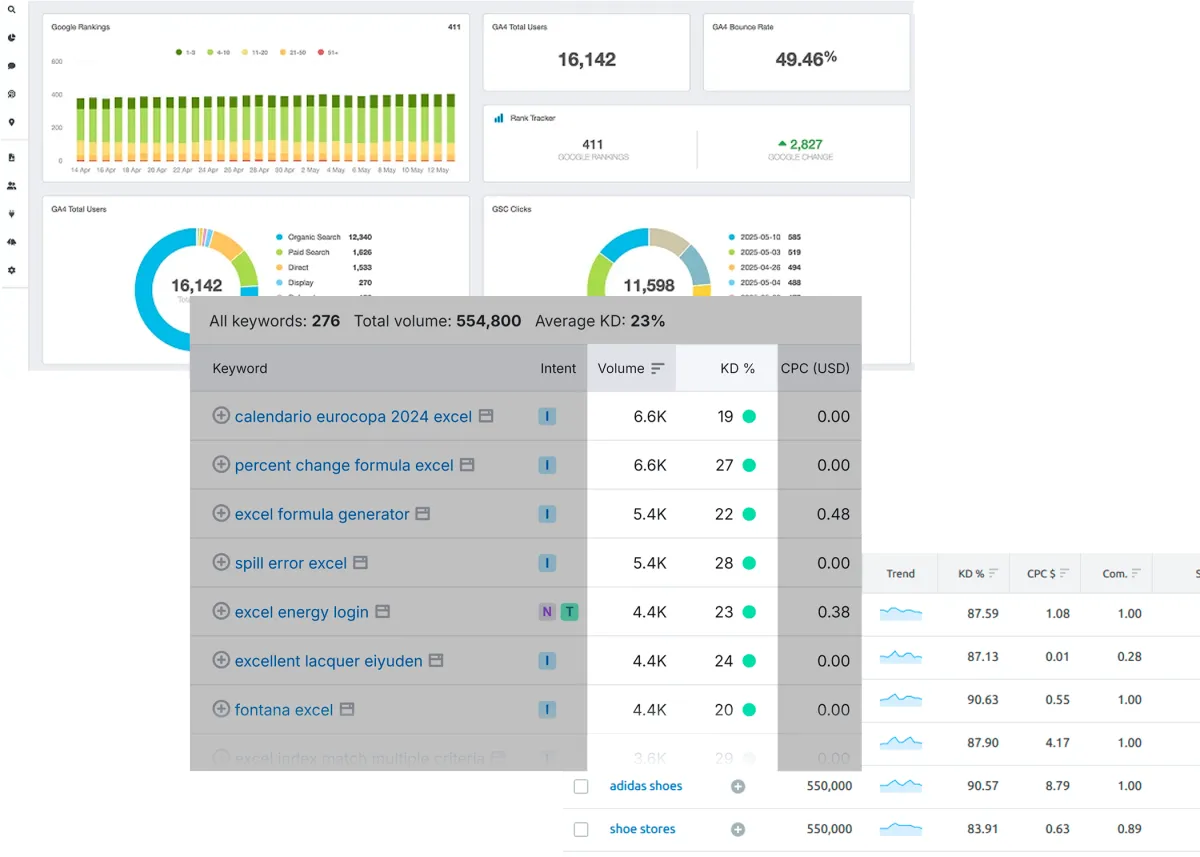
Task: Open the percent change formula excel link
Action: (x=344, y=465)
